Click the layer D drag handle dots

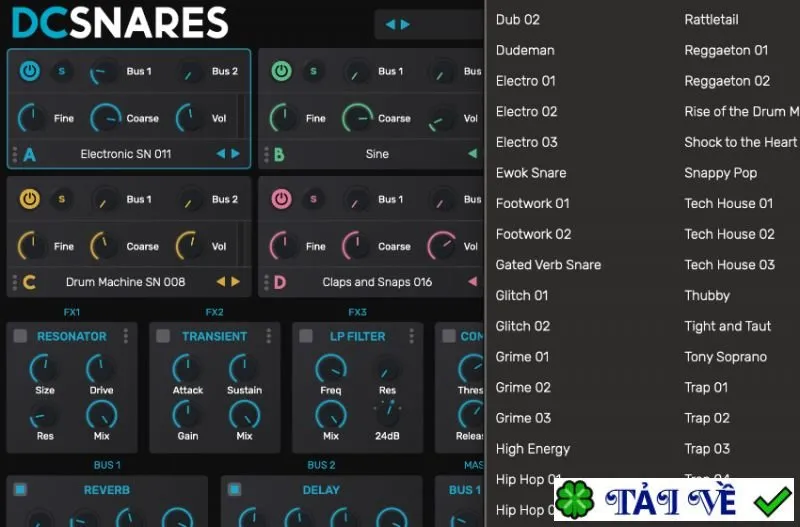266,282
